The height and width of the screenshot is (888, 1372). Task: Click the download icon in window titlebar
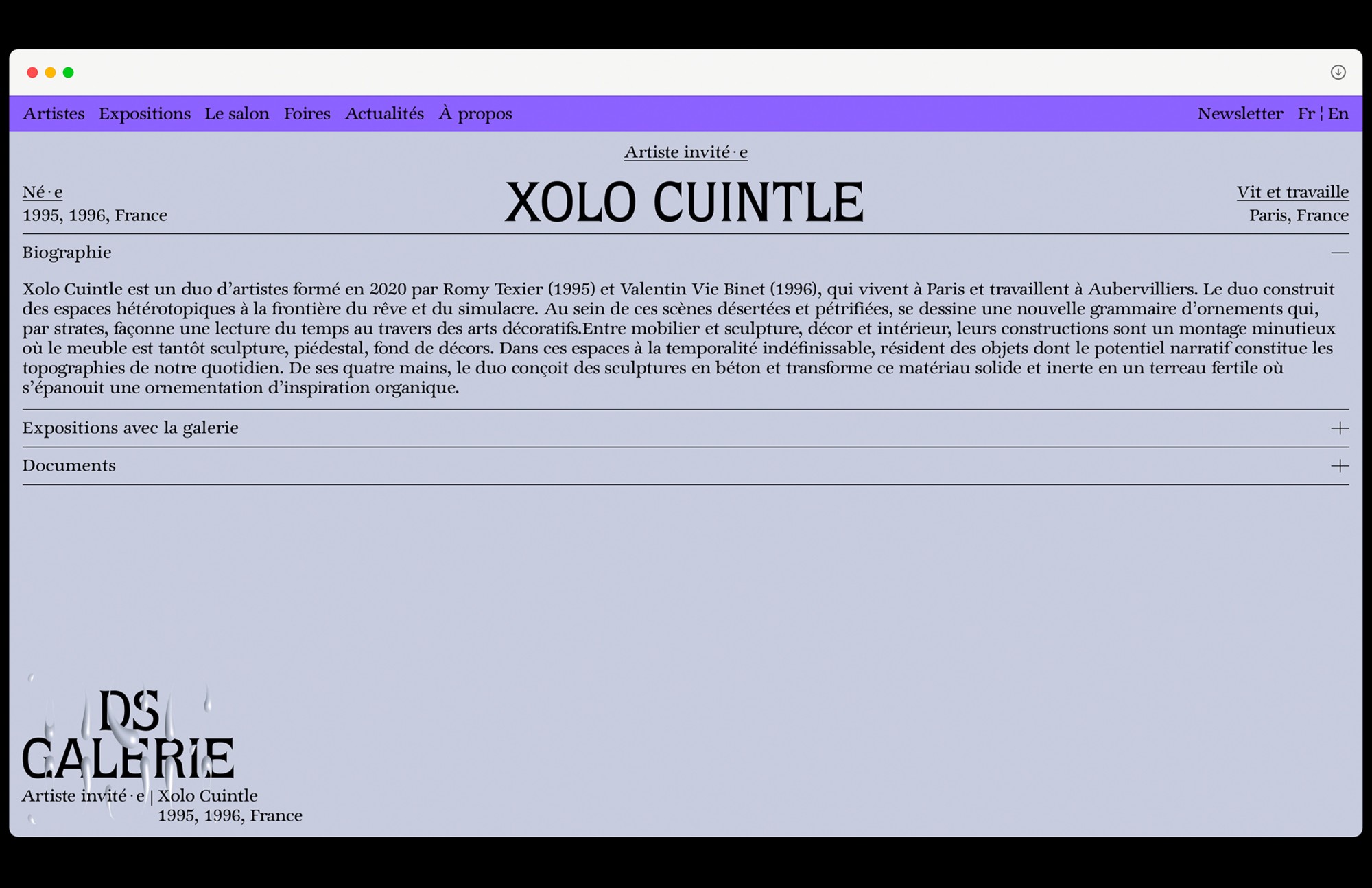[1338, 72]
